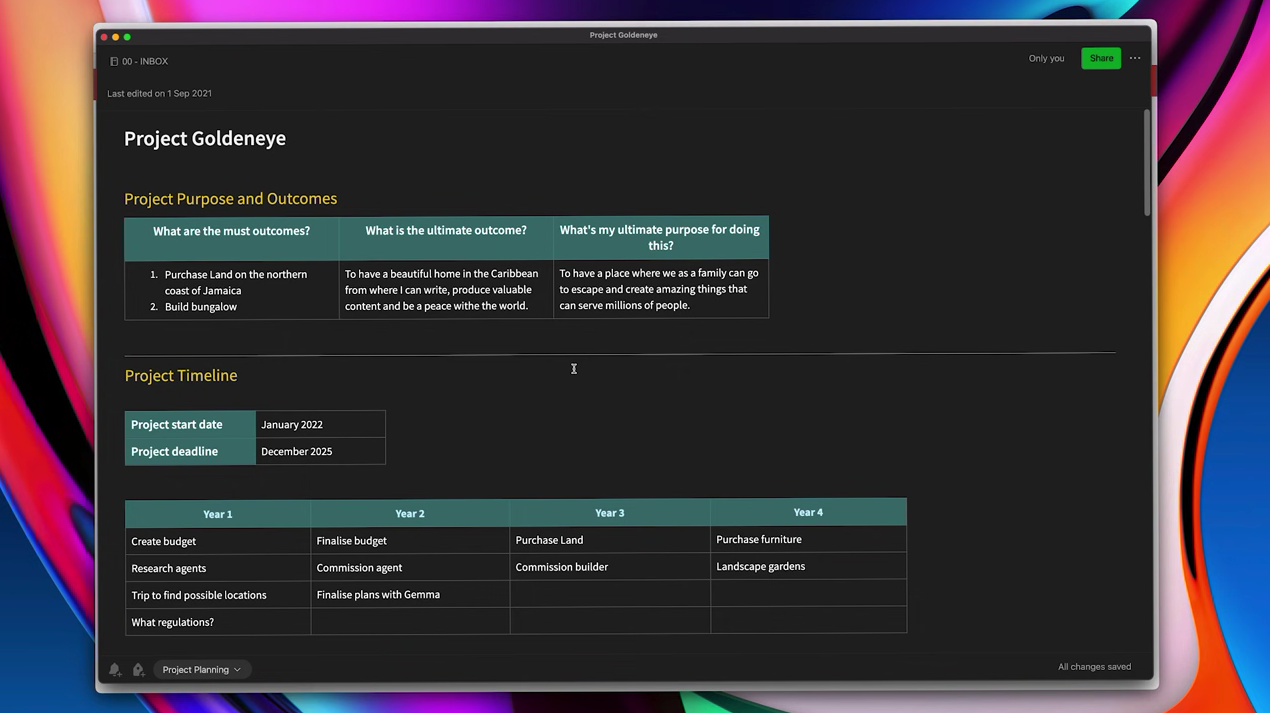1270x713 pixels.
Task: Click the Project Timeline heading
Action: (181, 376)
